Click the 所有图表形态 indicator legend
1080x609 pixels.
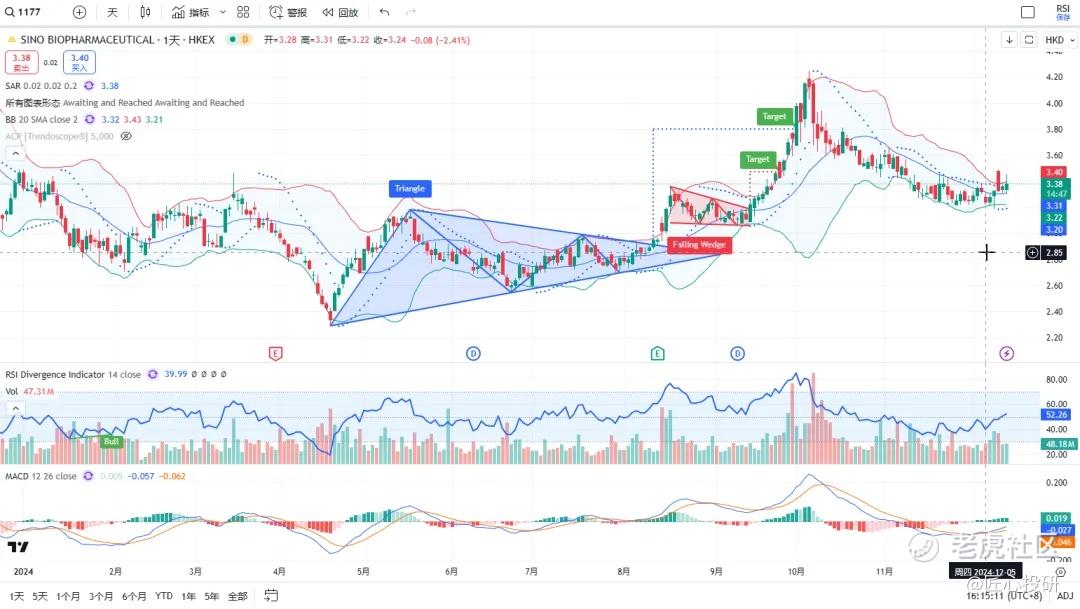125,103
